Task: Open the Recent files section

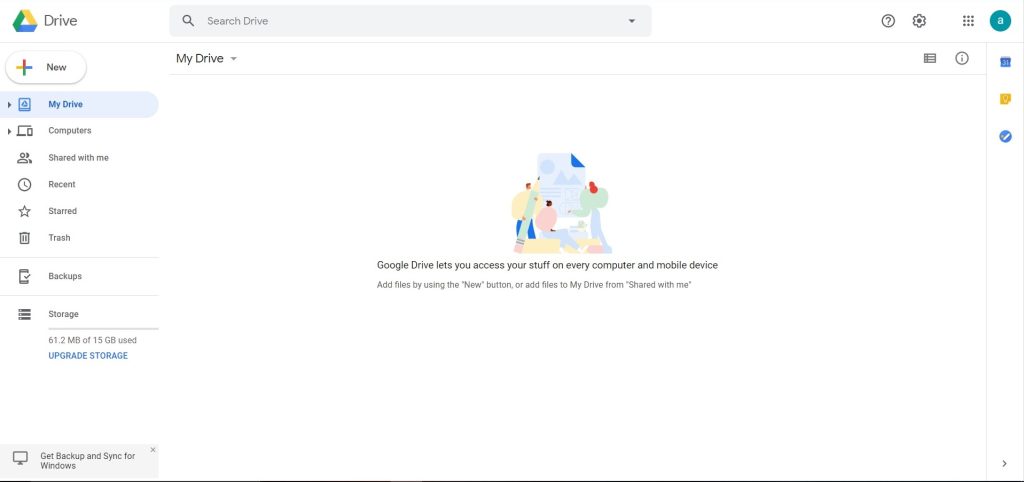Action: [62, 185]
